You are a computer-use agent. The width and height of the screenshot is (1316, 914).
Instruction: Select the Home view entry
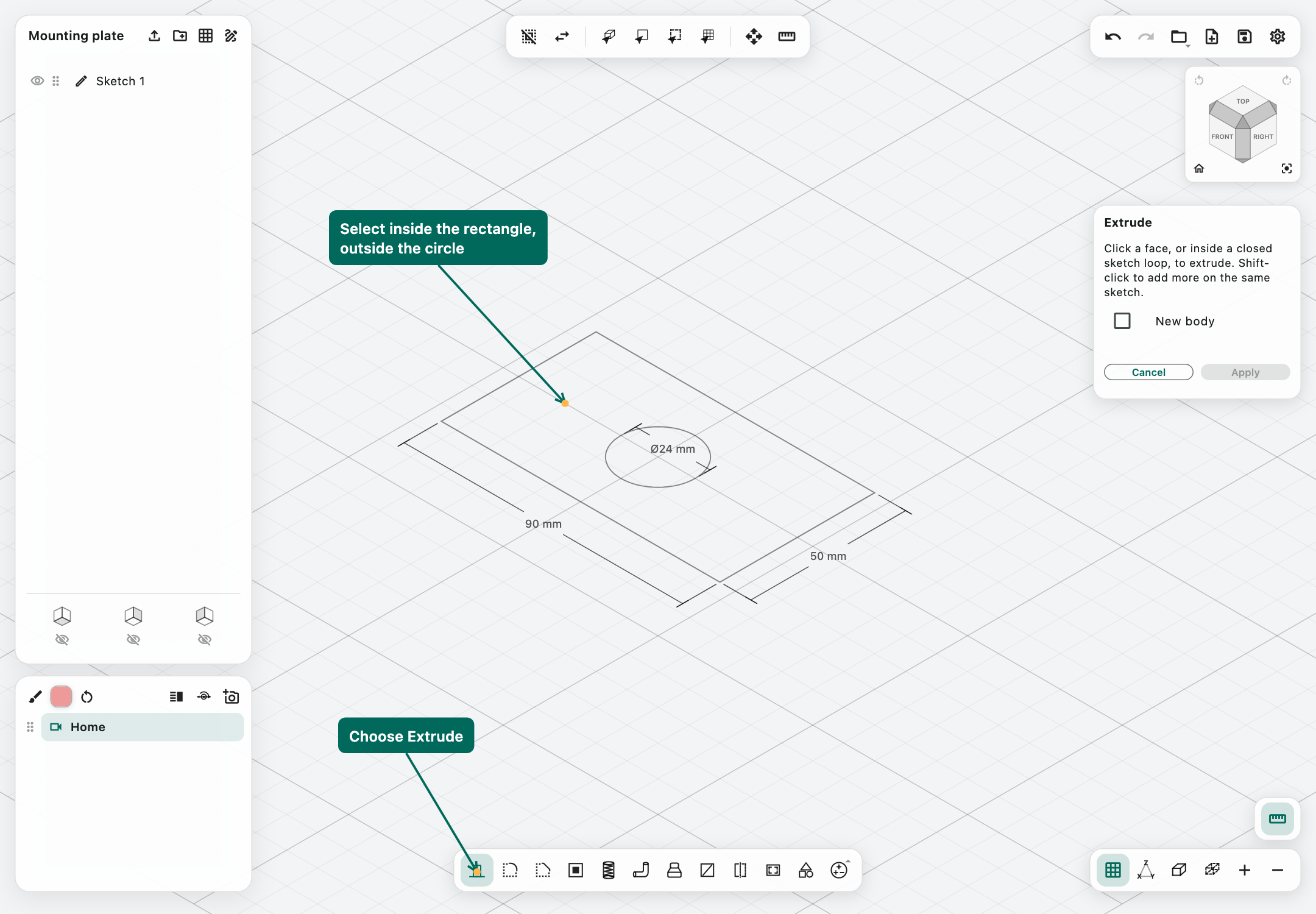point(142,727)
